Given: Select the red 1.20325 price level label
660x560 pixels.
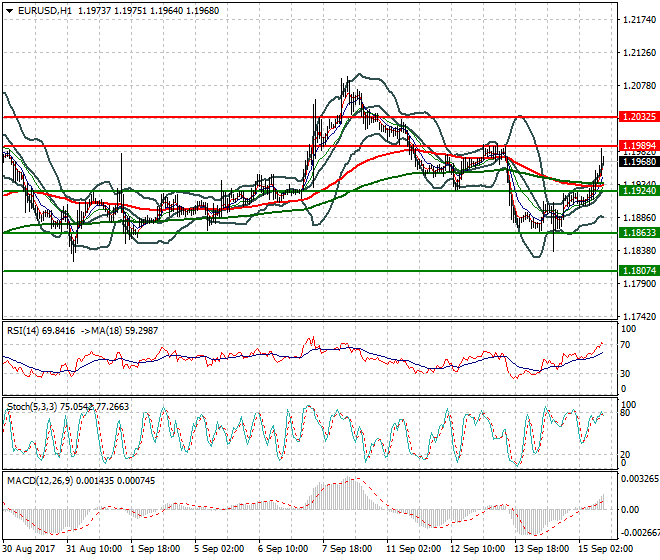Looking at the screenshot, I should (639, 117).
